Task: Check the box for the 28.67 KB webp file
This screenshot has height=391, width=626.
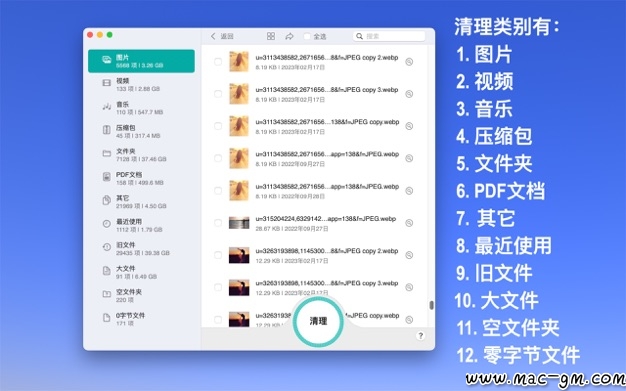Action: pyautogui.click(x=218, y=223)
